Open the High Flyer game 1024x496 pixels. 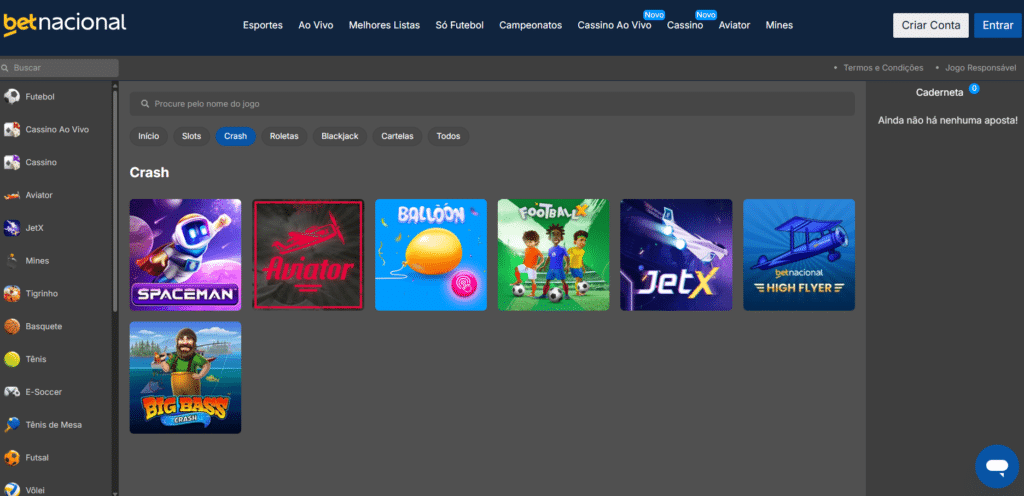(x=799, y=255)
